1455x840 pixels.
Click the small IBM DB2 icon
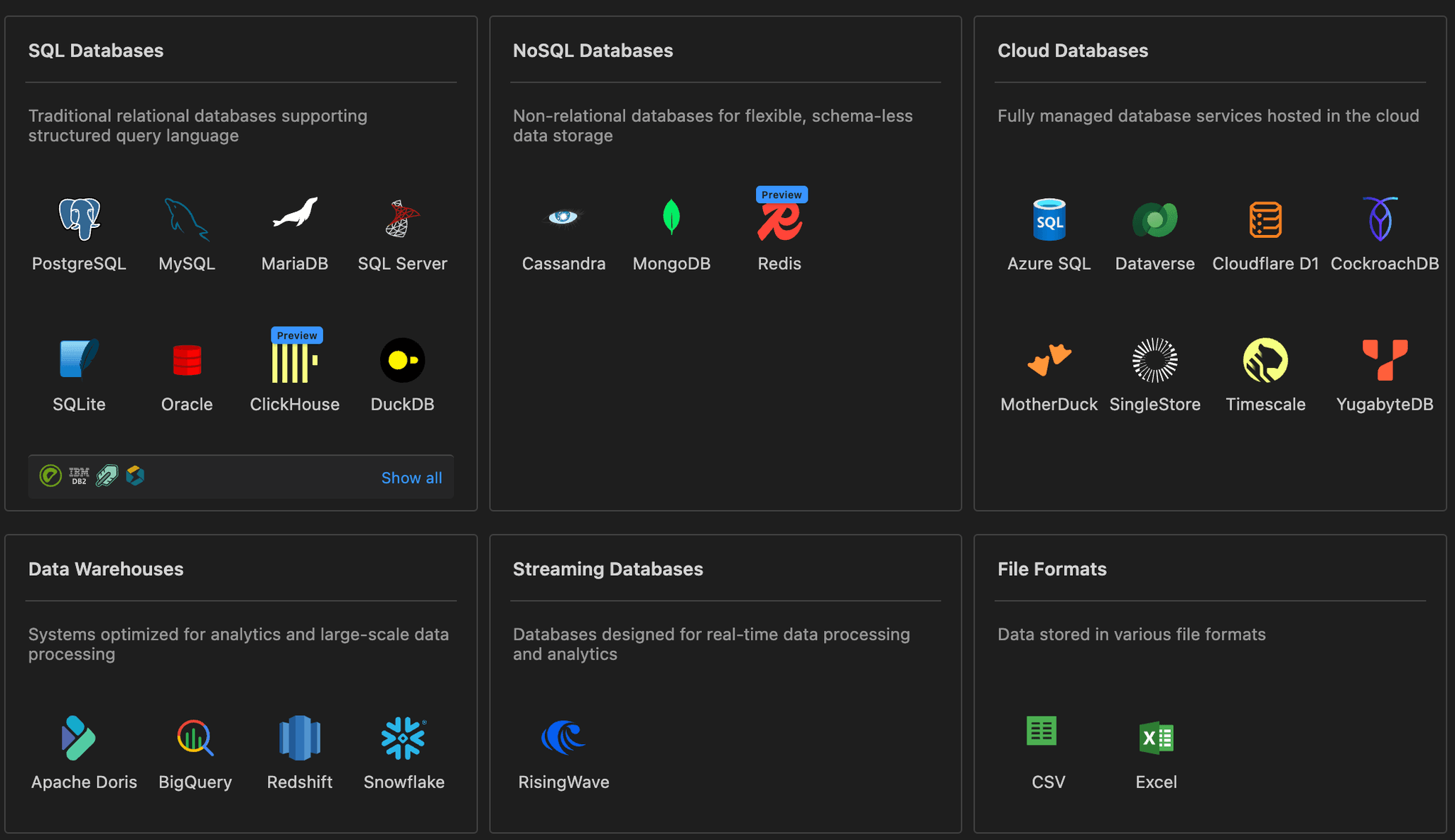click(x=79, y=476)
